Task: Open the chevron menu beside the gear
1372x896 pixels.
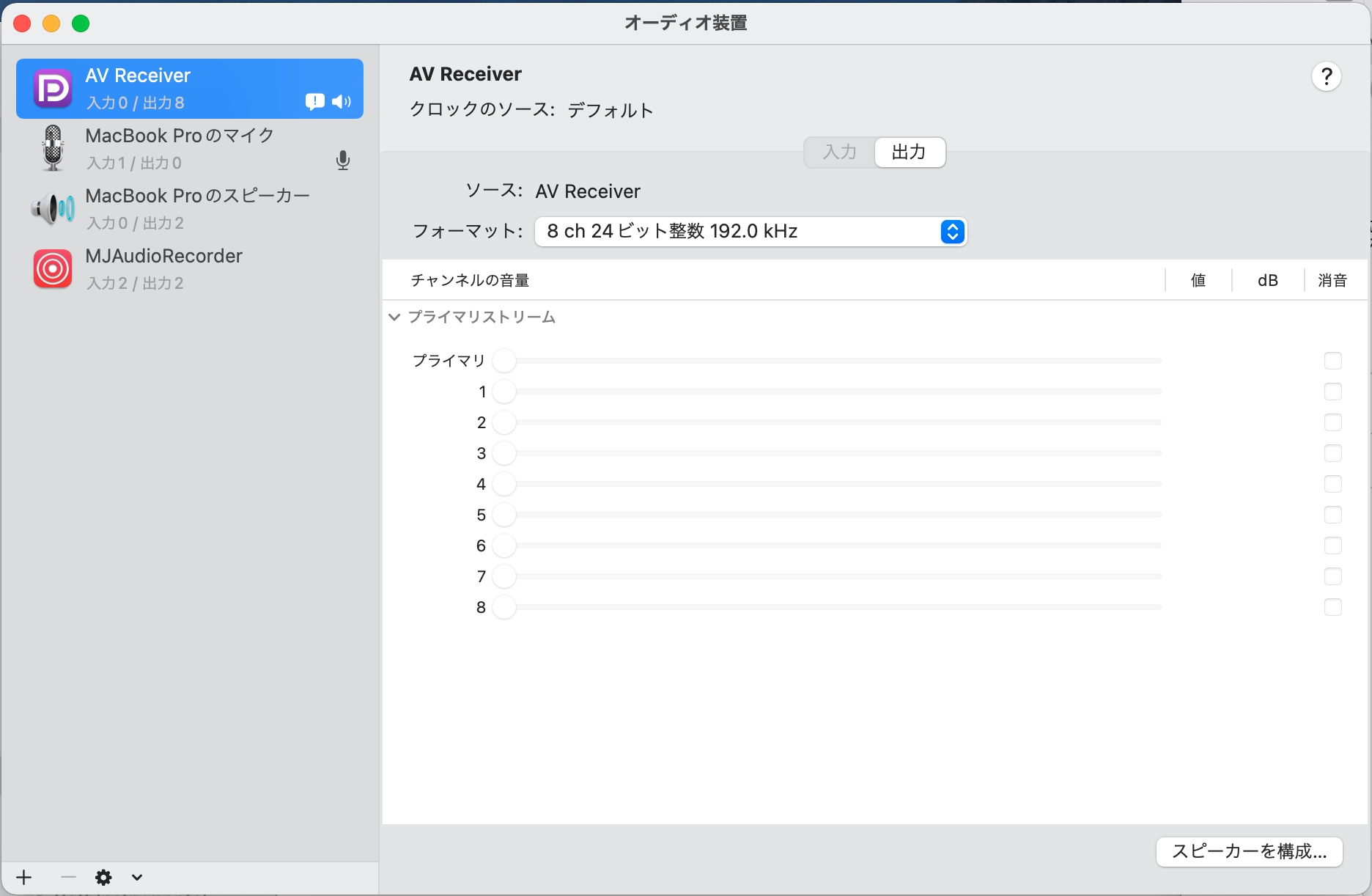Action: (x=137, y=877)
